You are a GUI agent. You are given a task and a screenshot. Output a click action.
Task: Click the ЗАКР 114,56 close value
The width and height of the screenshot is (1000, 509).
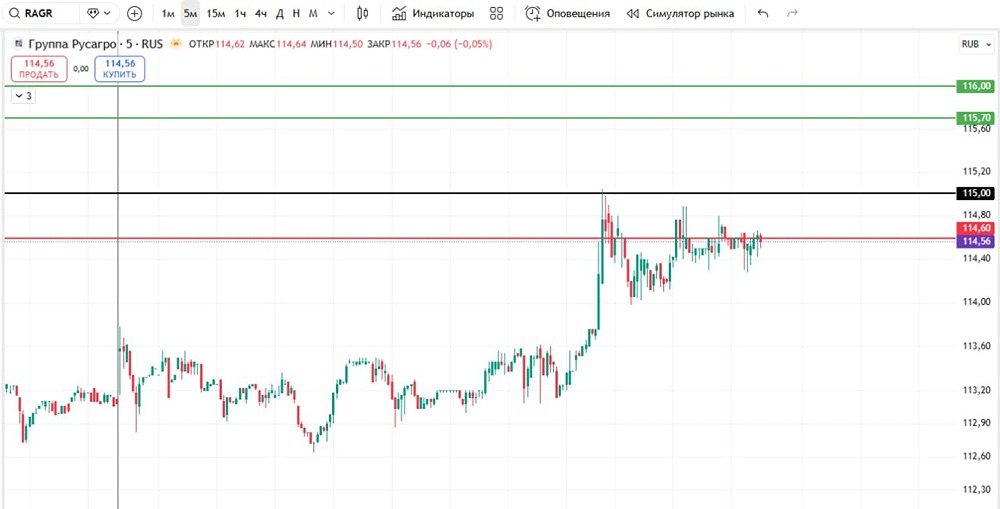(x=393, y=44)
